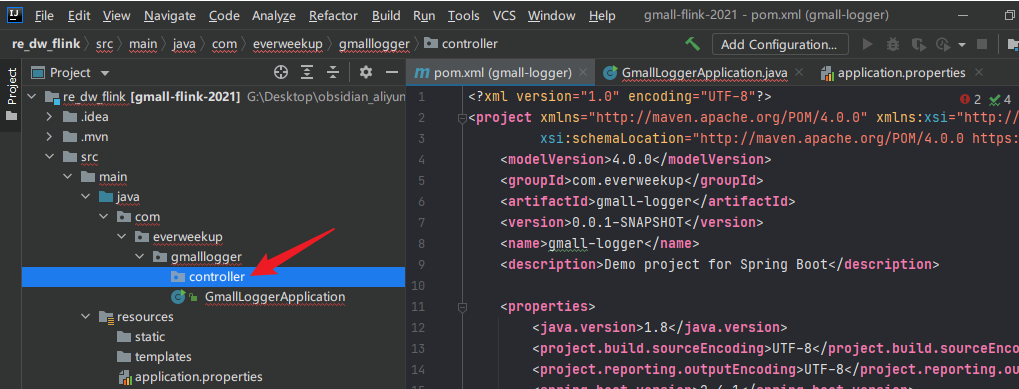Viewport: 1019px width, 389px height.
Task: Collapse the com package
Action: pyautogui.click(x=104, y=217)
